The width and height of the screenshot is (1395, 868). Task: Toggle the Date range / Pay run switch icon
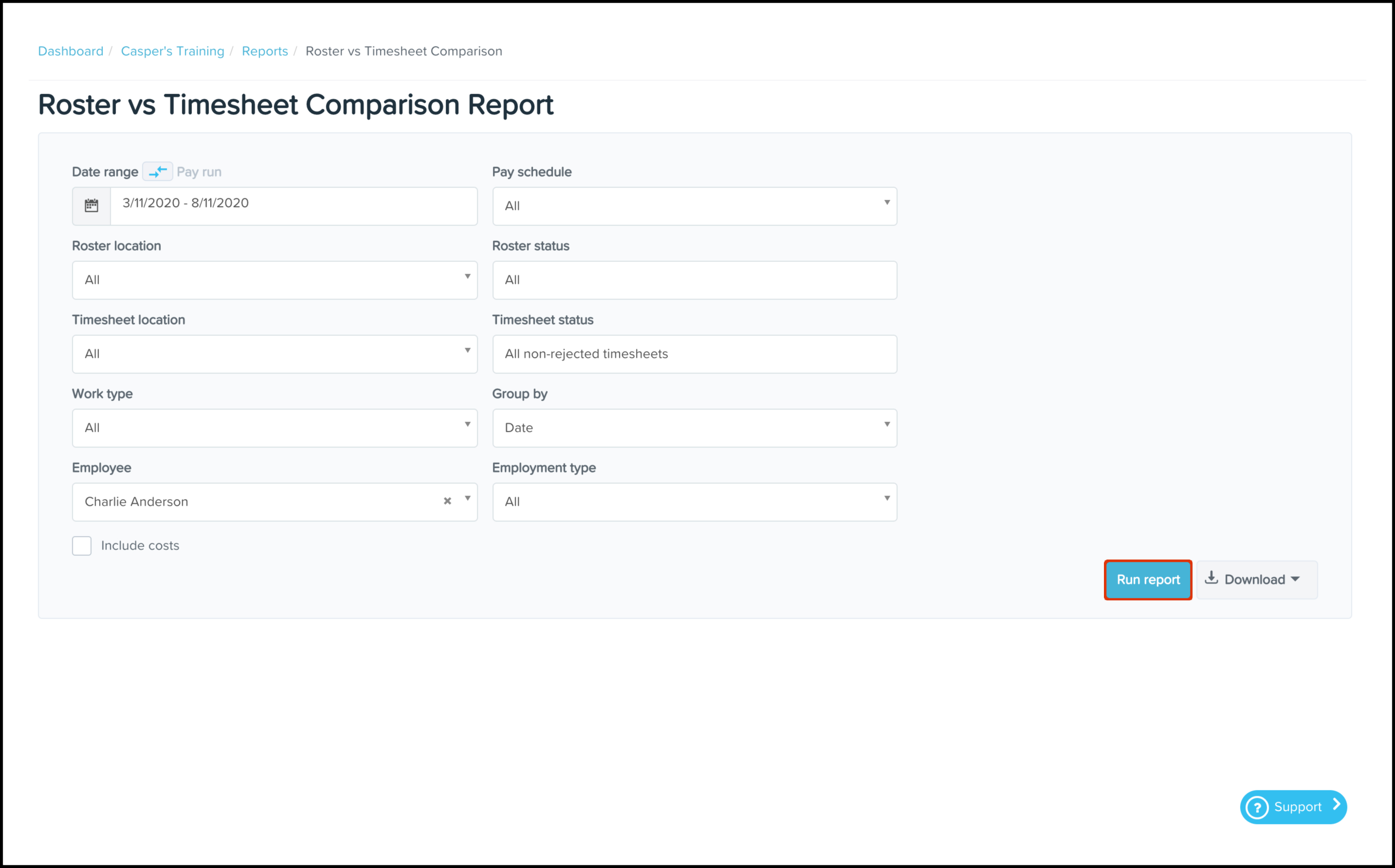click(157, 172)
